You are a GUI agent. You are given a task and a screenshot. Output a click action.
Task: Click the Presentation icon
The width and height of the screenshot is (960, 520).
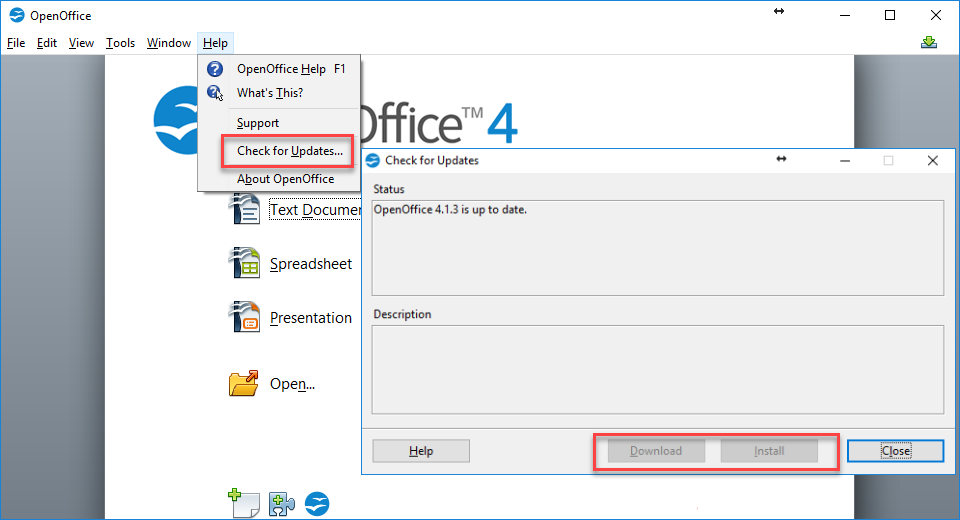pos(245,317)
